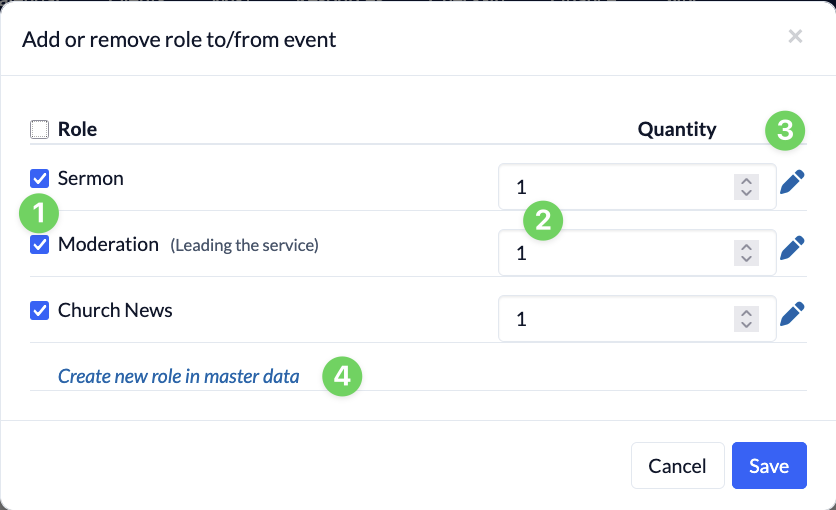Cancel the role dialog
Screen dimensions: 836x510
(678, 466)
